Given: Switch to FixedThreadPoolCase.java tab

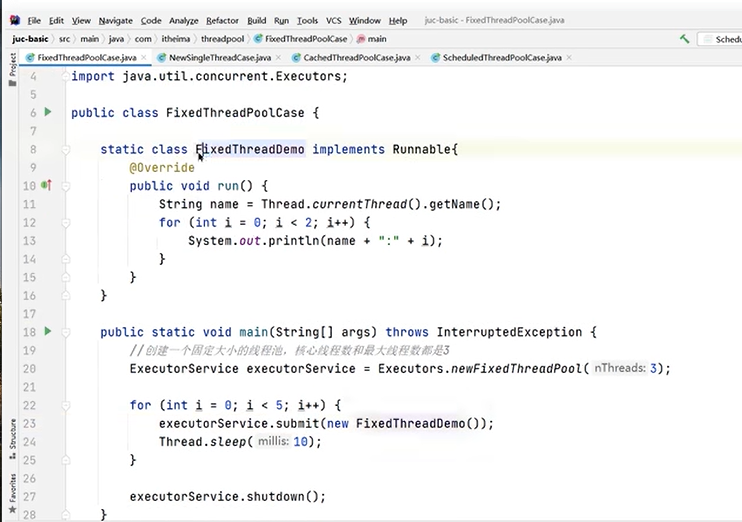Looking at the screenshot, I should 87,58.
